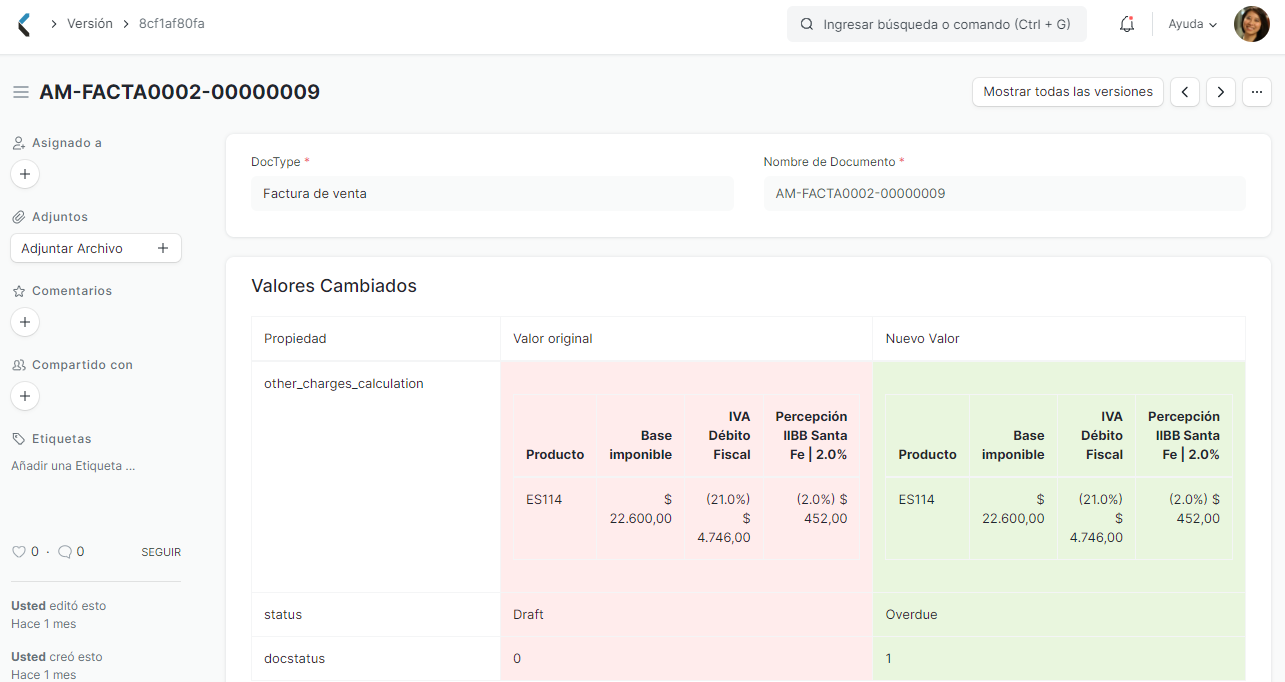Viewport: 1285px width, 682px height.
Task: Click the Adjuntar Archivo button
Action: pos(96,248)
